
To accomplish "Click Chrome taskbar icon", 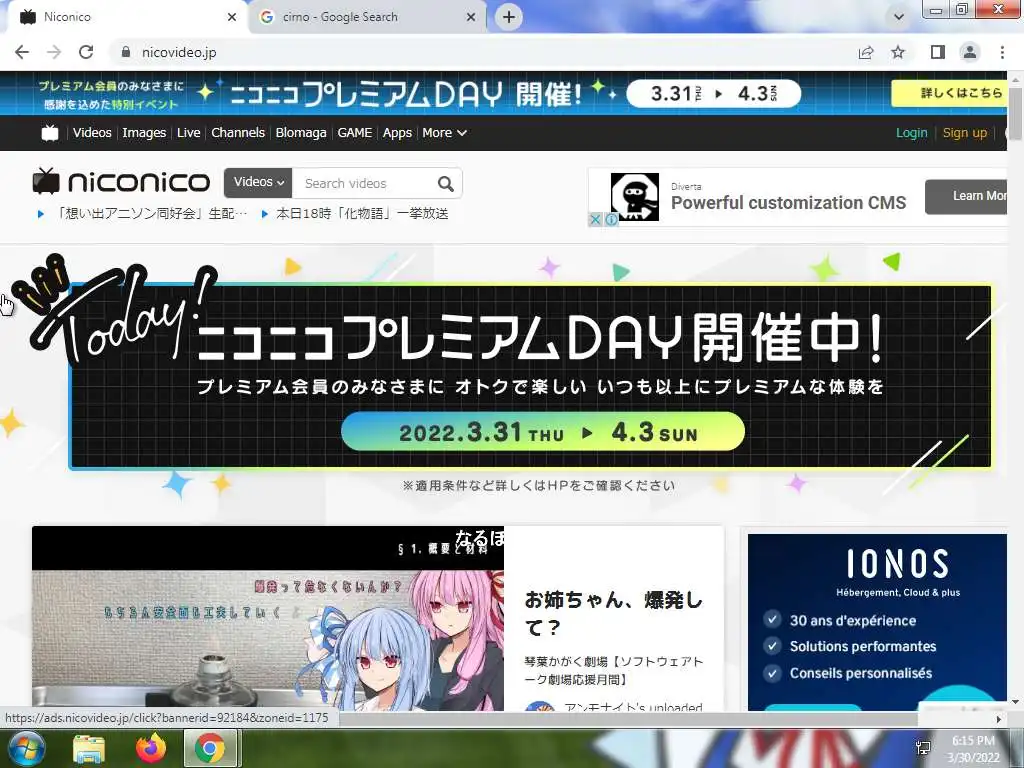I will tap(210, 748).
